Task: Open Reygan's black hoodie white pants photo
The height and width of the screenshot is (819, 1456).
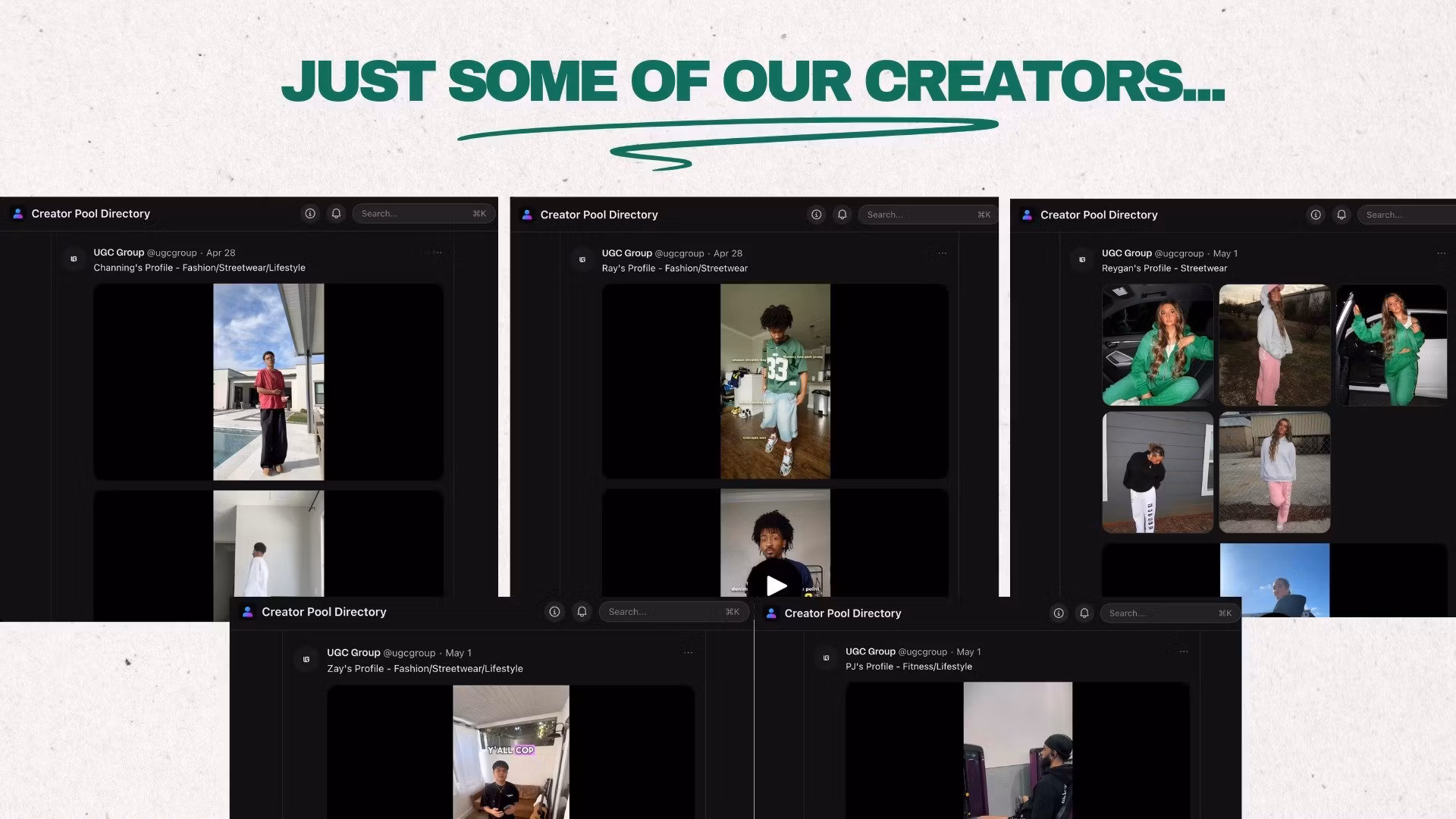Action: [x=1157, y=472]
